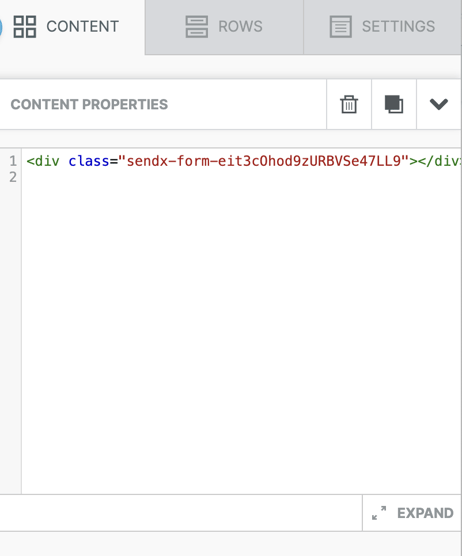Place cursor in the sendx-form class string

pos(263,161)
